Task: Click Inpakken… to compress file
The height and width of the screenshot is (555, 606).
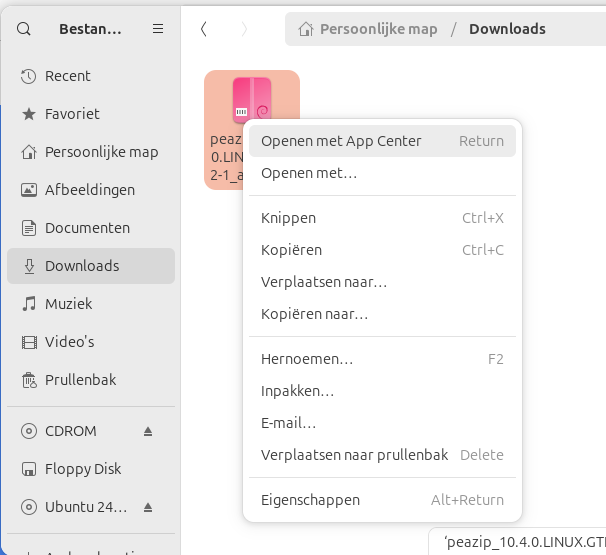Action: (x=297, y=391)
